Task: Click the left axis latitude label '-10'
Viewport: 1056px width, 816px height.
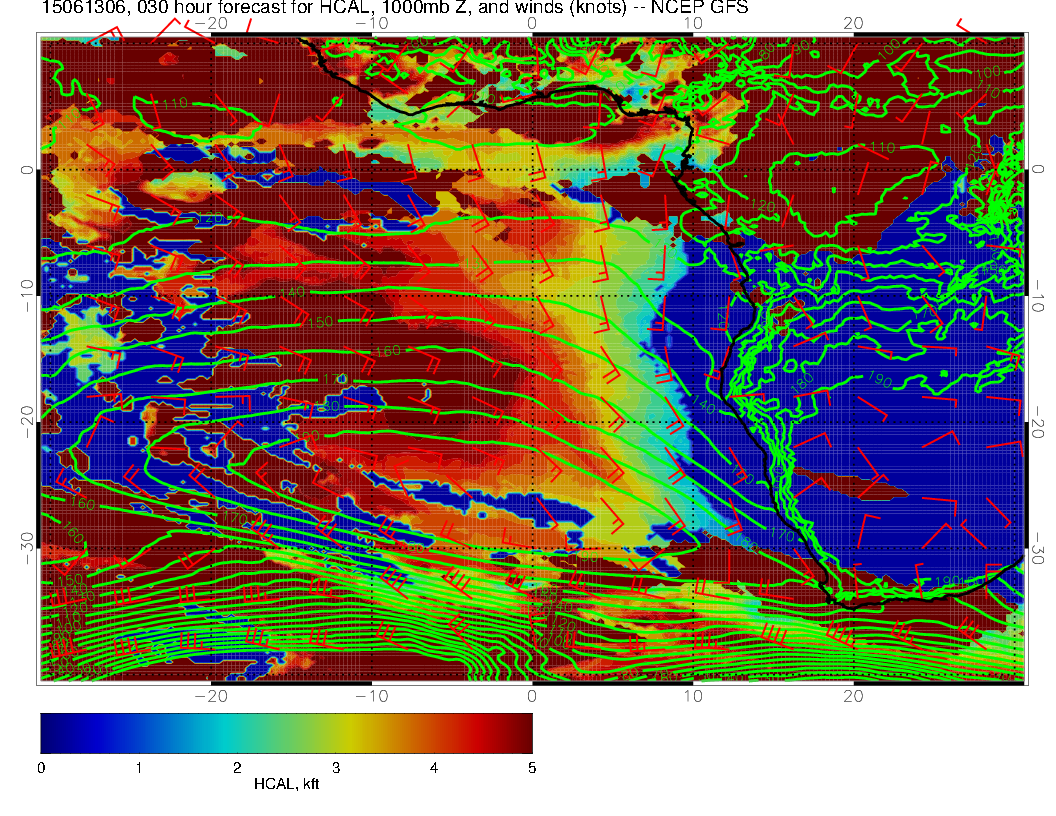Action: [26, 296]
